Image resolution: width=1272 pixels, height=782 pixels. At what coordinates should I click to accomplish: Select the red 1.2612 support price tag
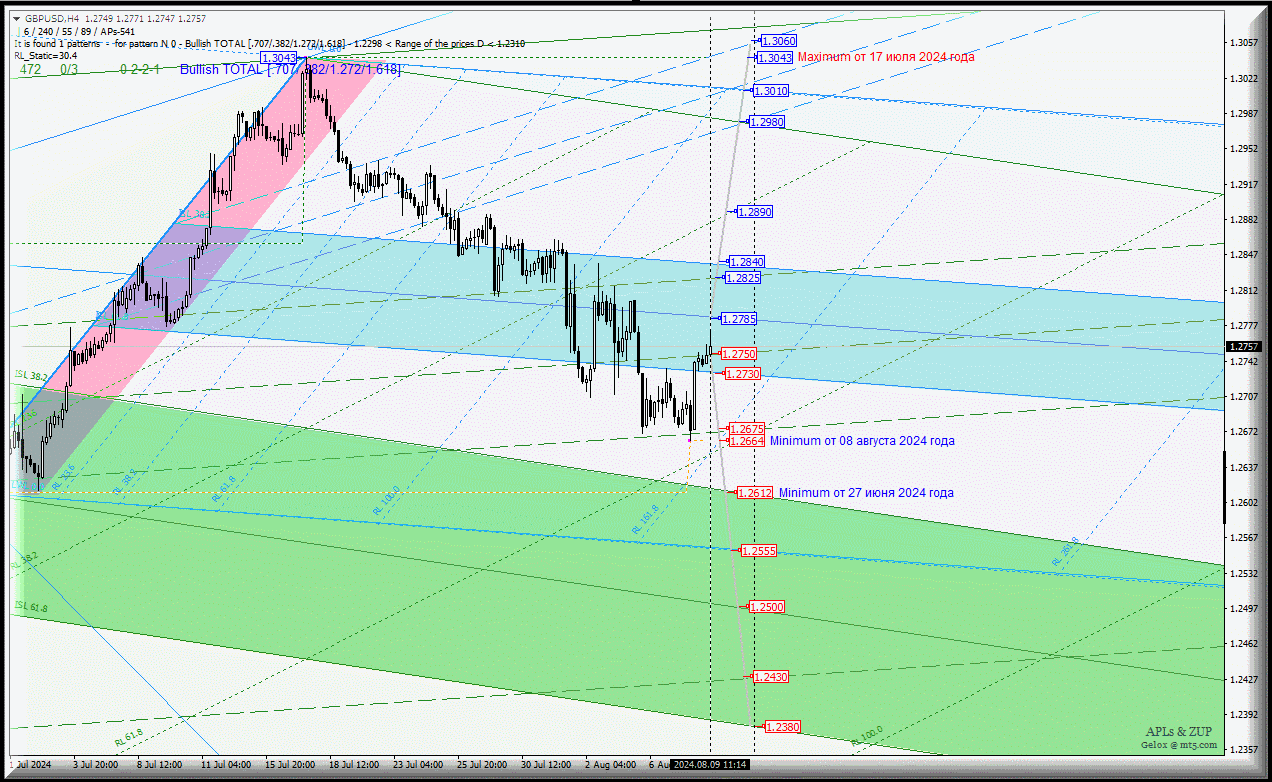pos(755,493)
